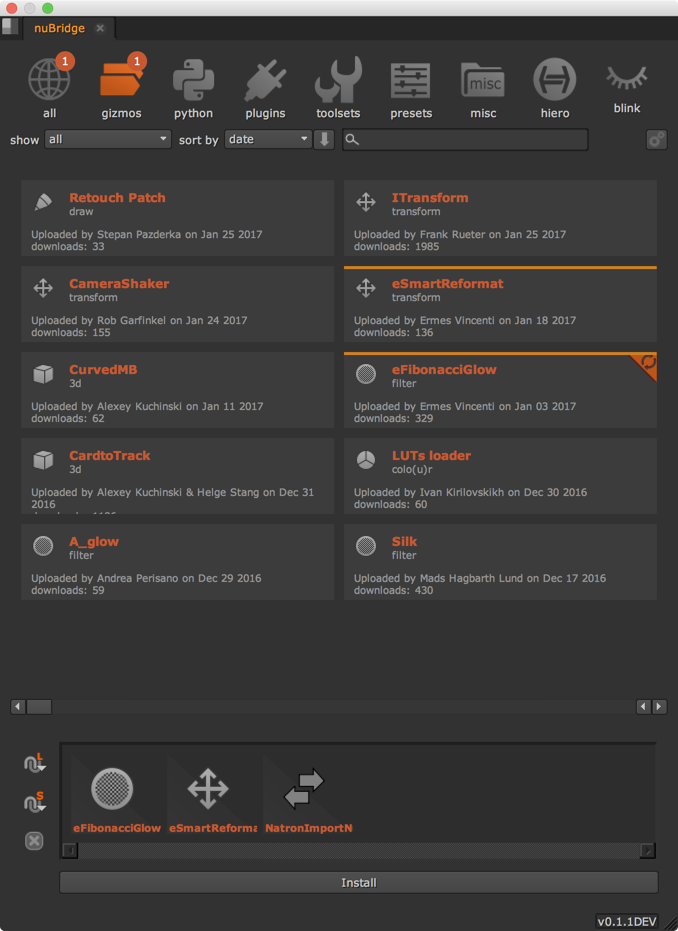Image resolution: width=678 pixels, height=931 pixels.
Task: Click the update badge on eFibonacciGlow card
Action: [x=646, y=364]
